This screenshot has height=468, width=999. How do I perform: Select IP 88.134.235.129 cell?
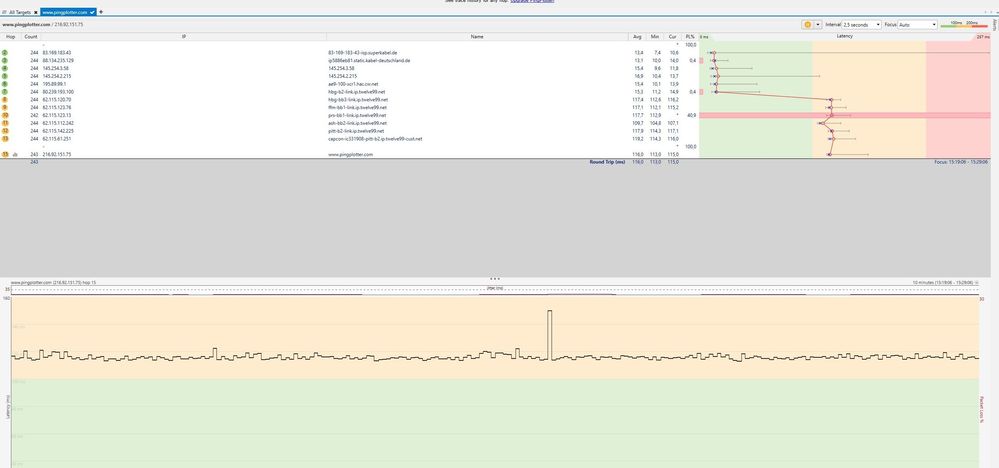click(58, 60)
